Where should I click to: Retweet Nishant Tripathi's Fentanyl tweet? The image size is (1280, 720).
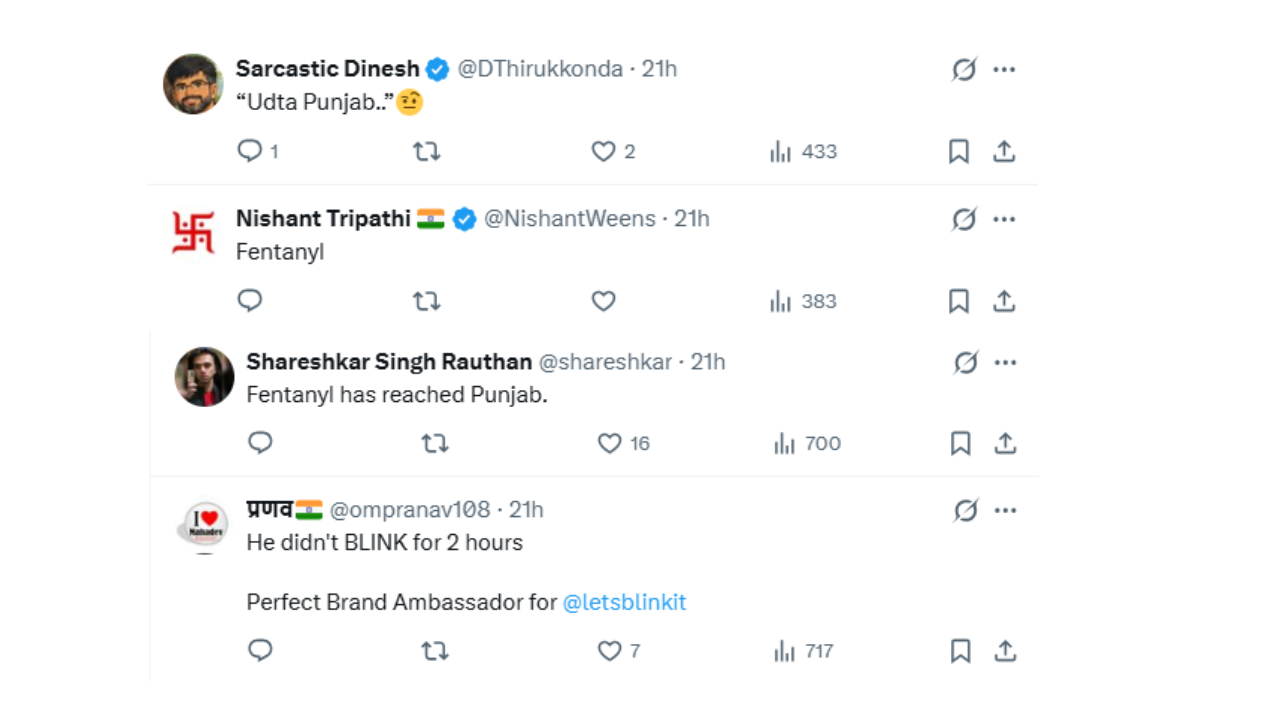click(x=427, y=301)
